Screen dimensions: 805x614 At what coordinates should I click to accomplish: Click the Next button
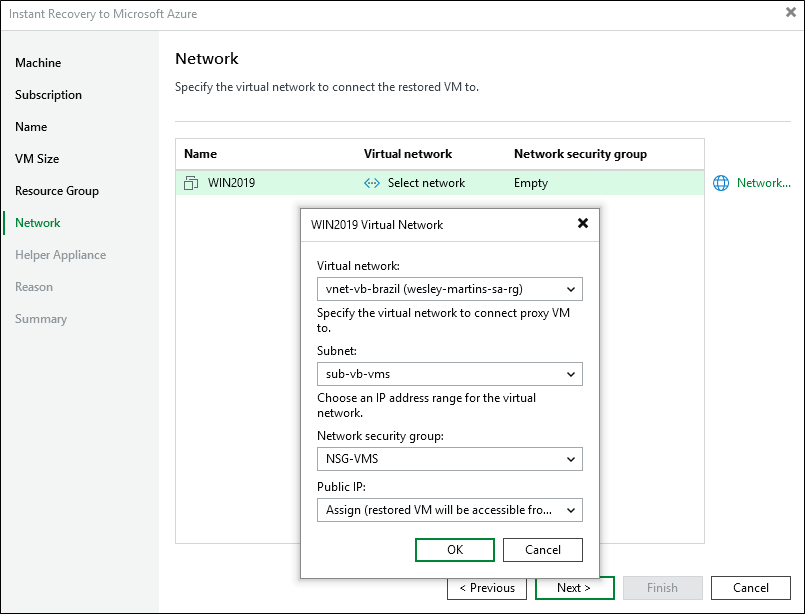[x=574, y=588]
